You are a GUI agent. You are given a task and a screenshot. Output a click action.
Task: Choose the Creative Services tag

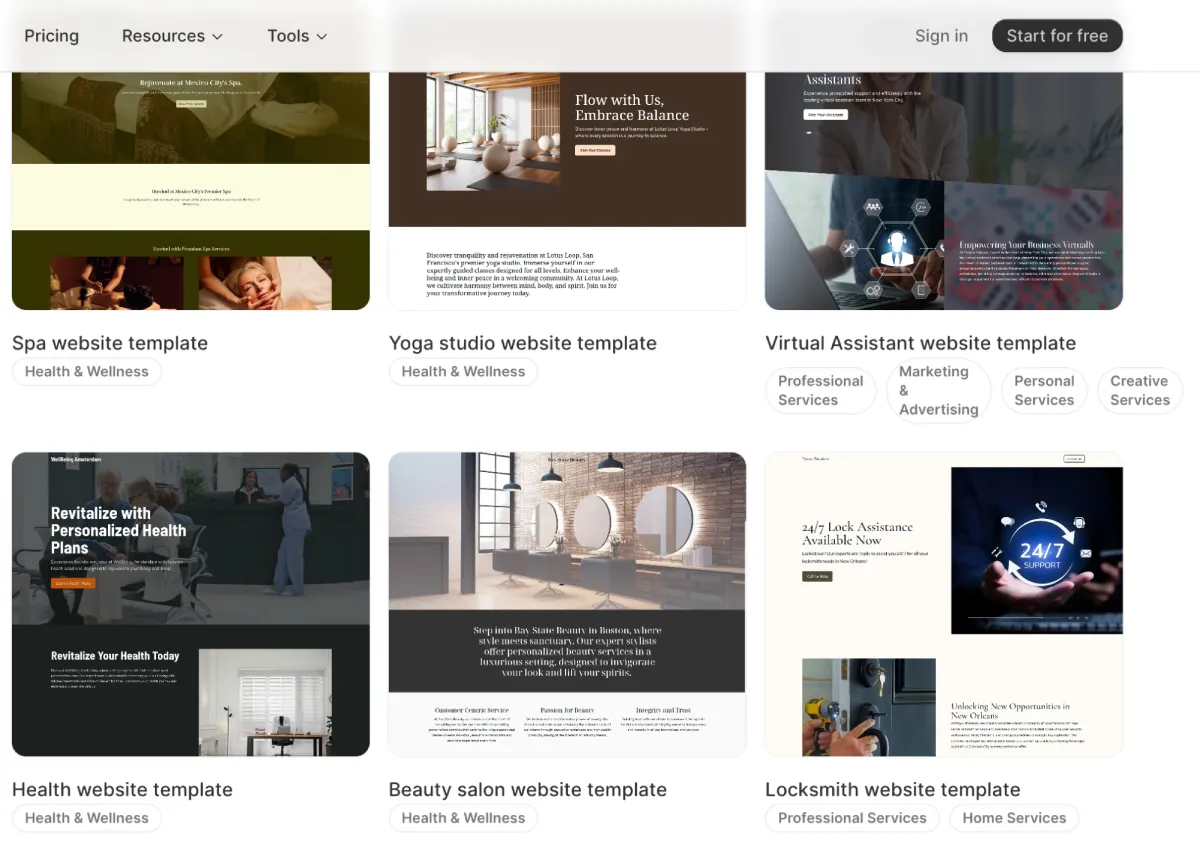(x=1139, y=390)
